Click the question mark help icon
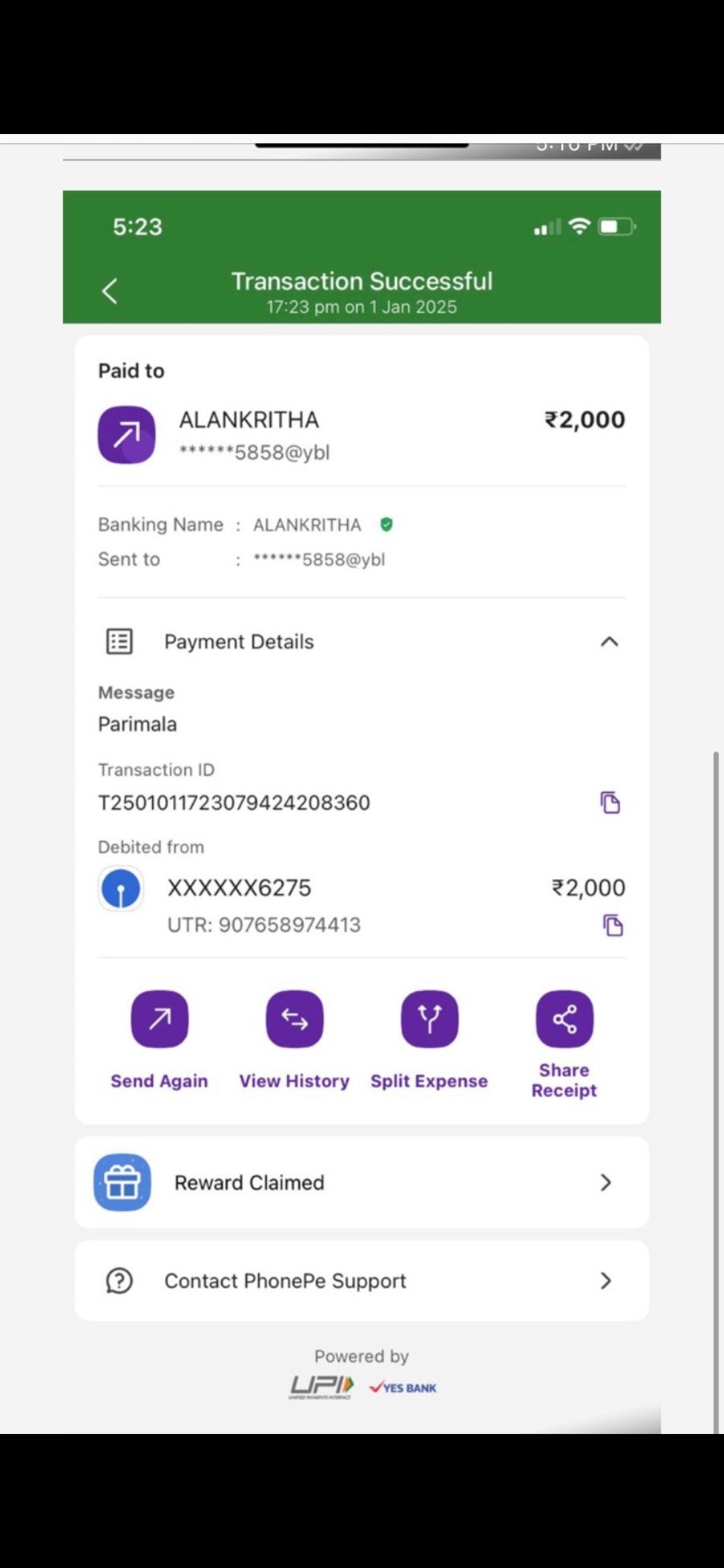This screenshot has width=724, height=1568. click(x=119, y=1281)
